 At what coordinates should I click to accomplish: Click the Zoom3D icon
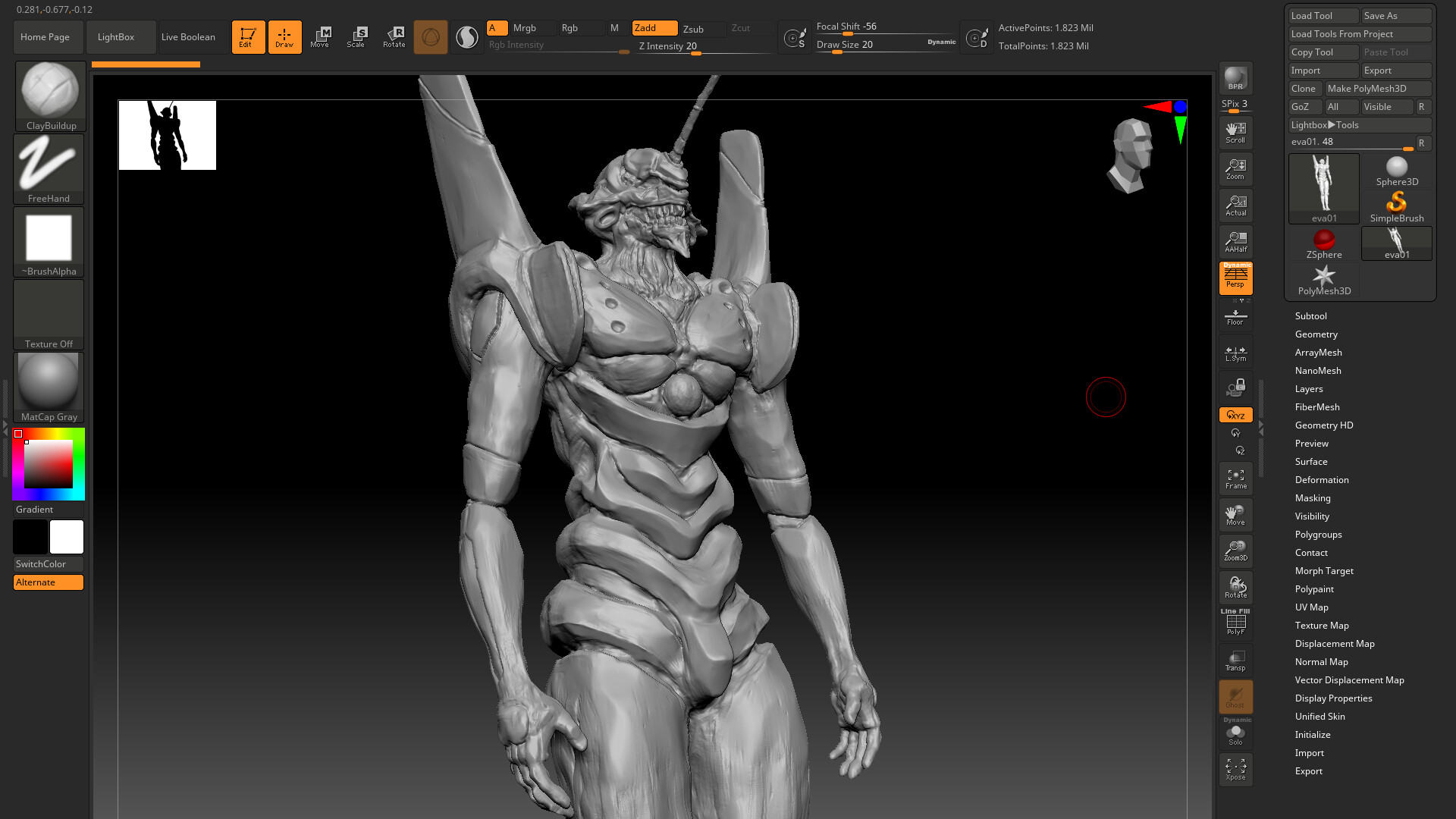(1235, 551)
